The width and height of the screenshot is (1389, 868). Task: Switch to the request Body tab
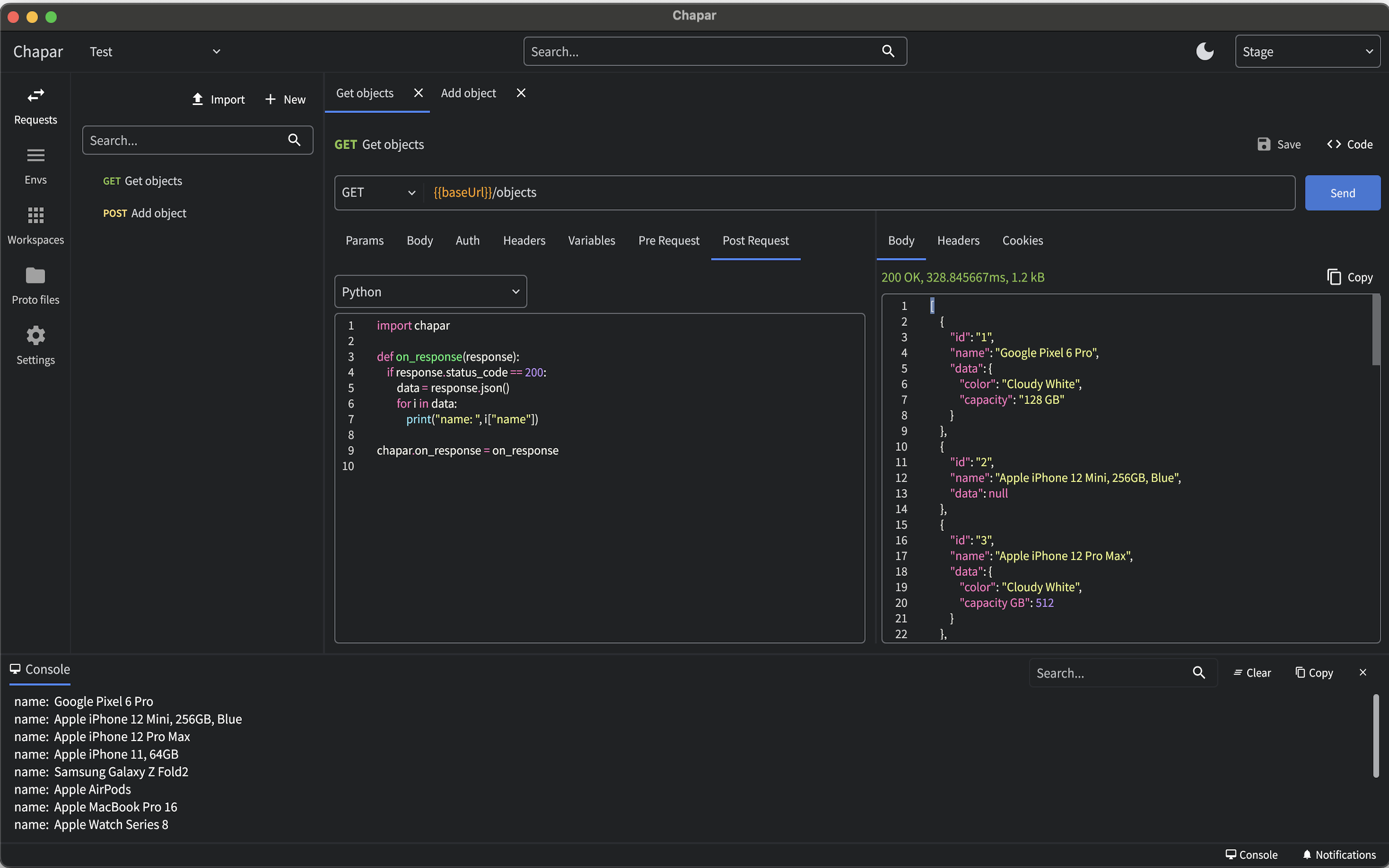pos(420,241)
